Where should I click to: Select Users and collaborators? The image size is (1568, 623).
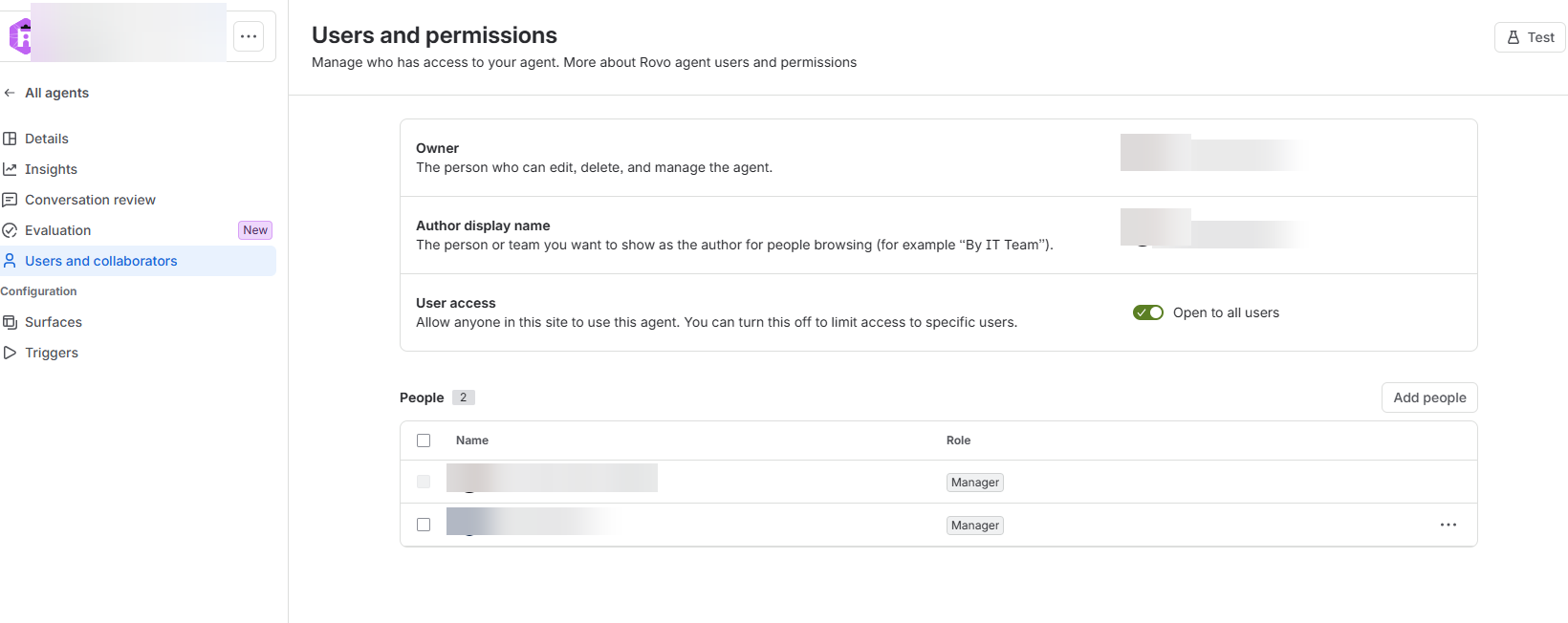pyautogui.click(x=138, y=261)
